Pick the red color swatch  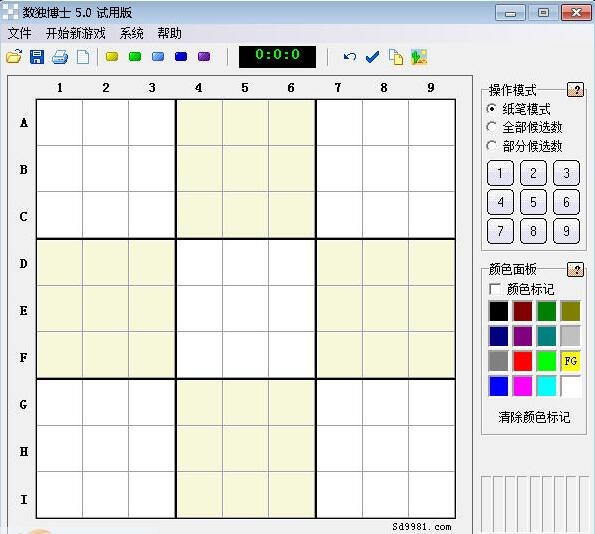pyautogui.click(x=523, y=361)
